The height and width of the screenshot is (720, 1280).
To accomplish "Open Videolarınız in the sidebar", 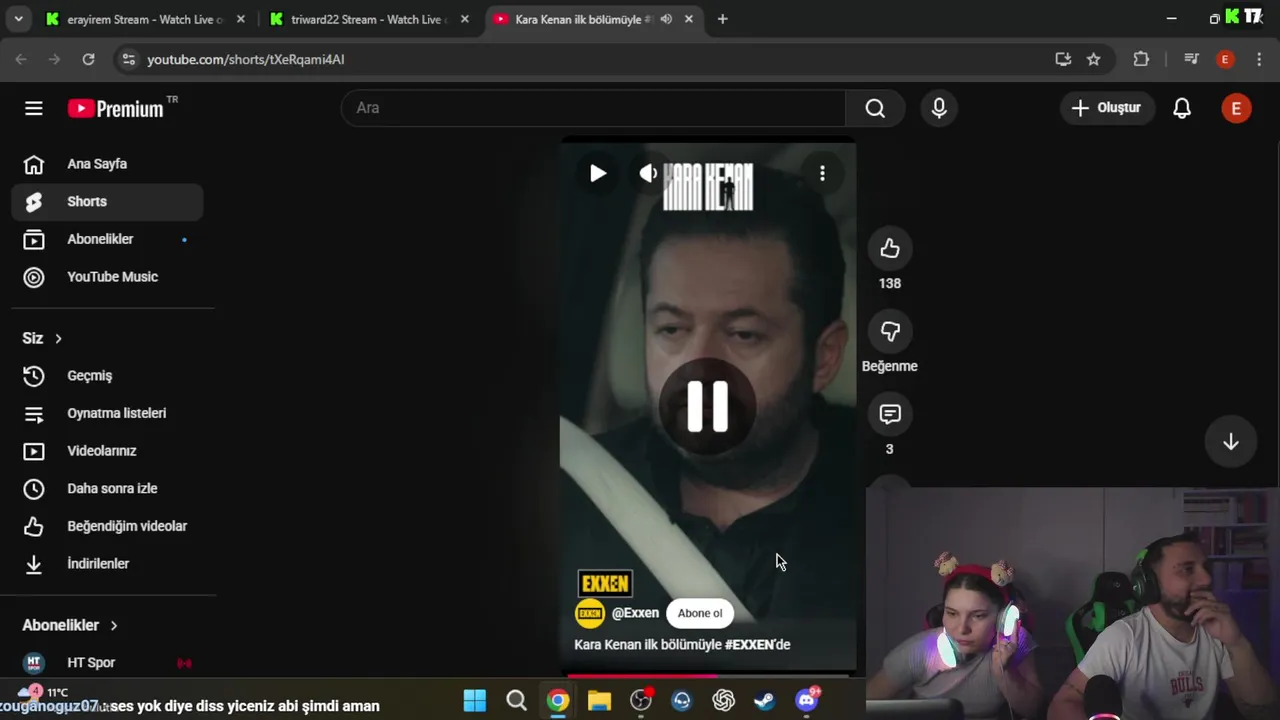I will coord(107,451).
